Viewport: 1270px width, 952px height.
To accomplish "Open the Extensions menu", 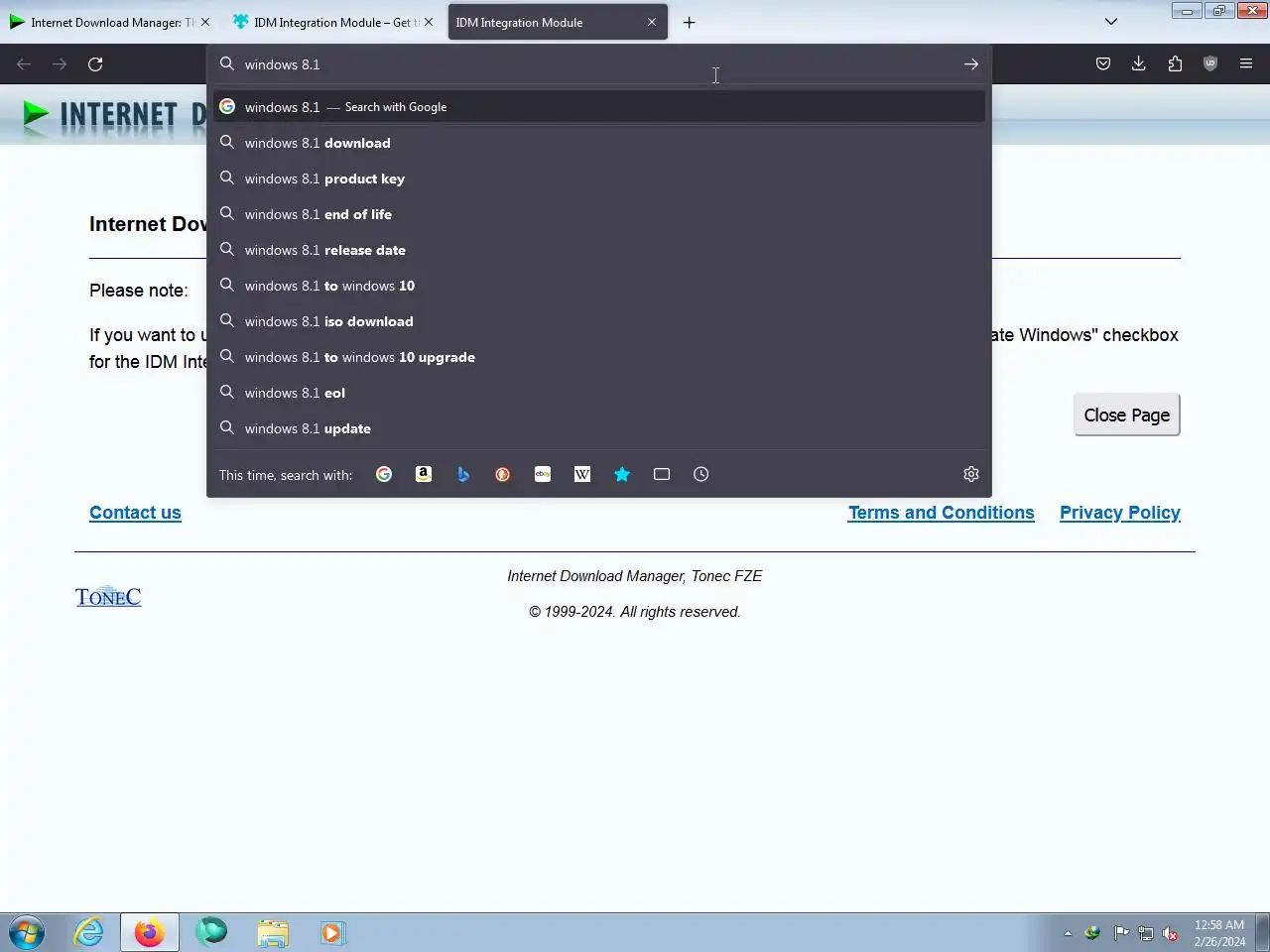I will point(1175,64).
